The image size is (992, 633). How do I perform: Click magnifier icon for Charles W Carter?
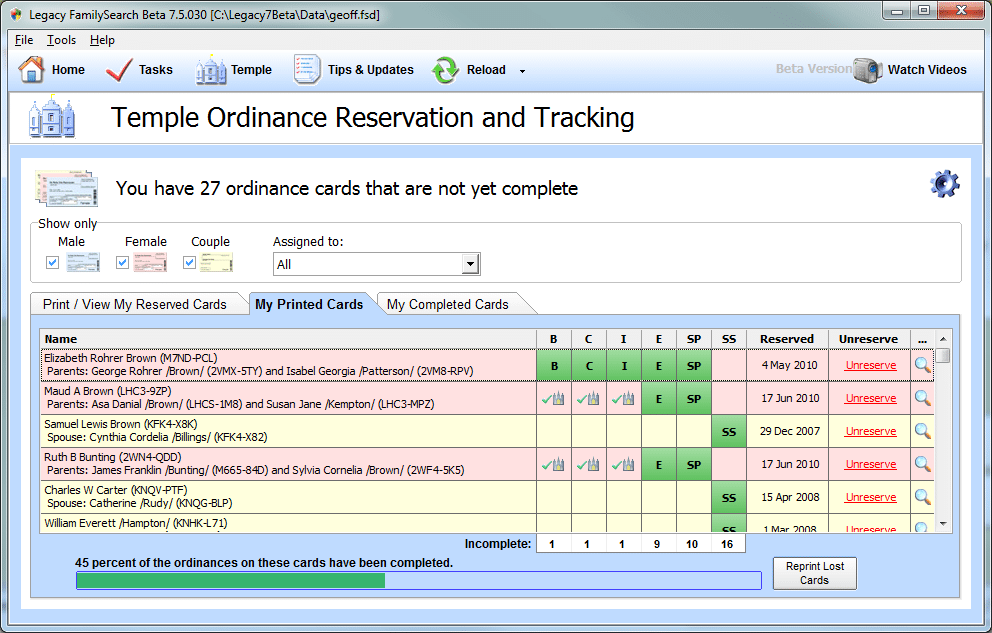922,496
